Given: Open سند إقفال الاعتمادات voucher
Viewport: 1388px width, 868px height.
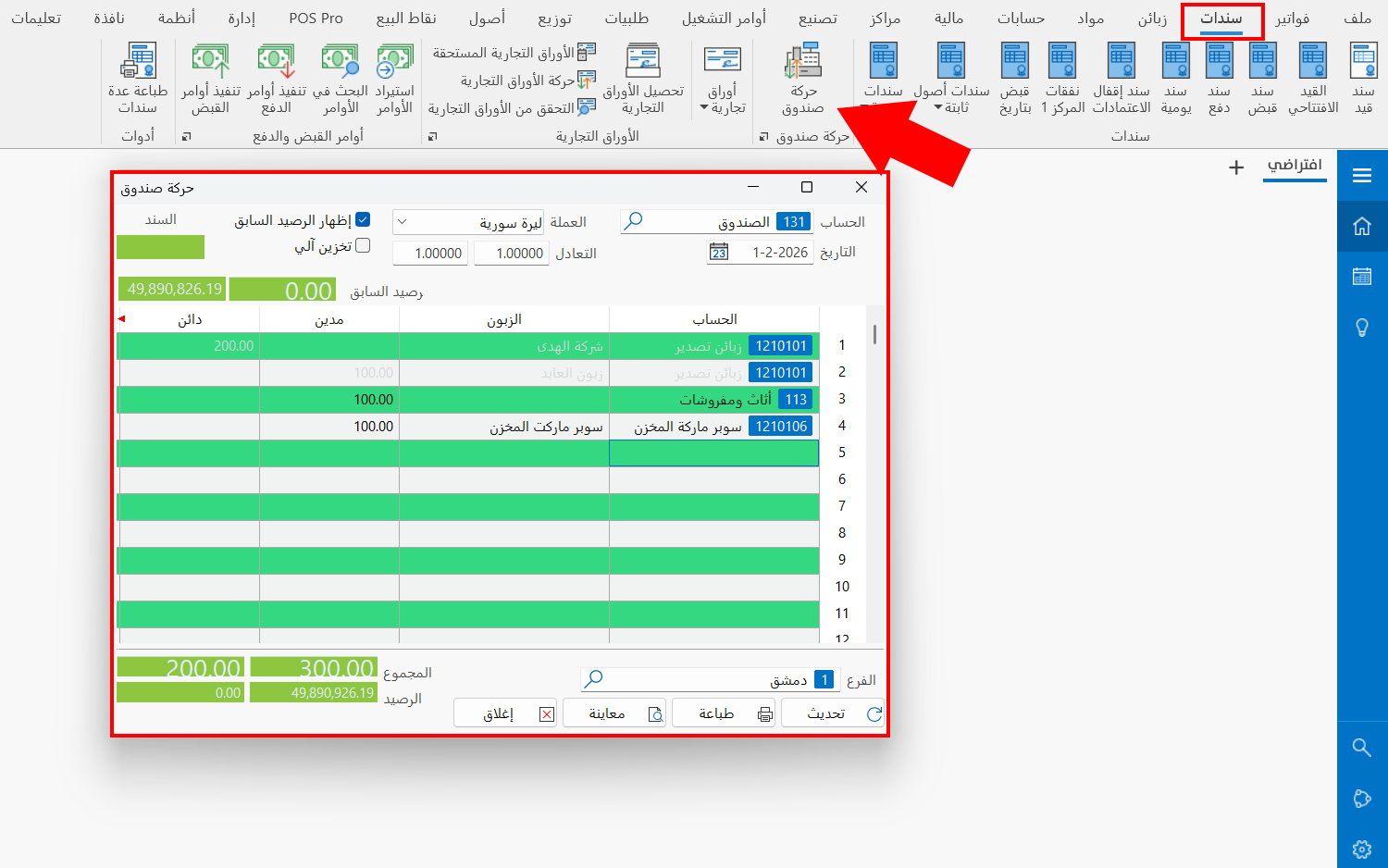Looking at the screenshot, I should (1122, 79).
